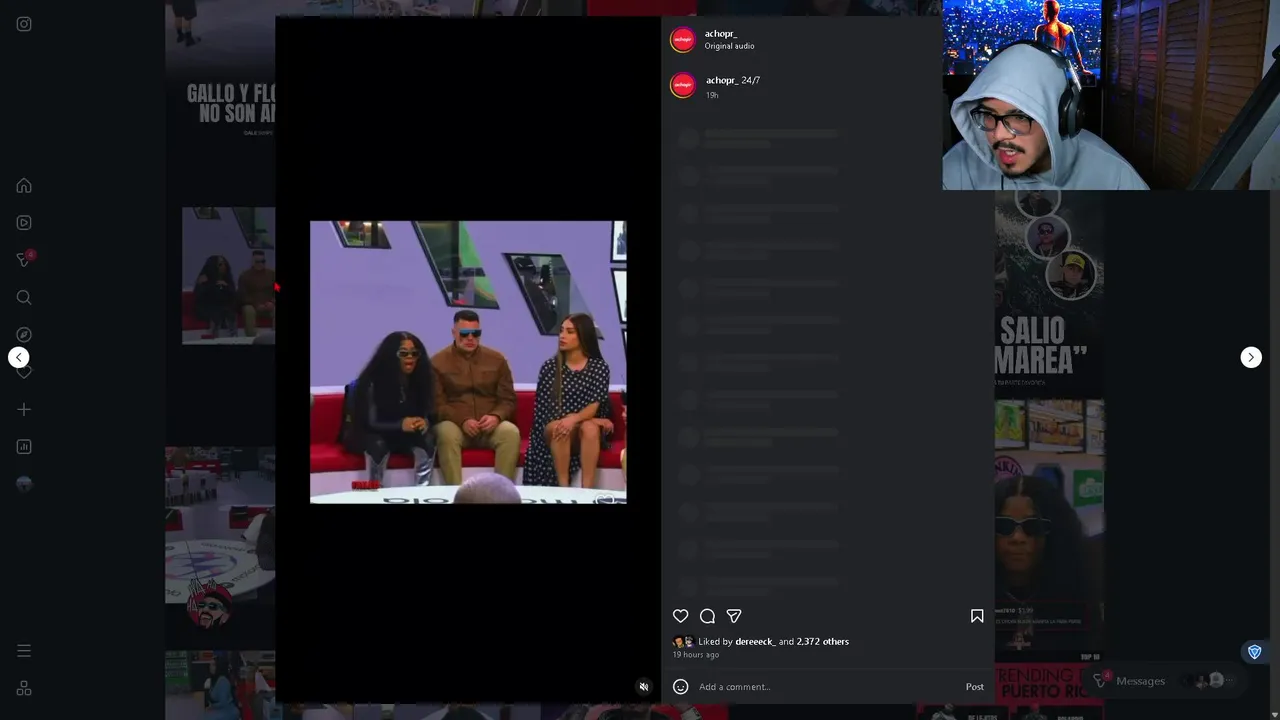This screenshot has height=720, width=1280.
Task: Open Instagram home via logo icon
Action: pyautogui.click(x=24, y=24)
